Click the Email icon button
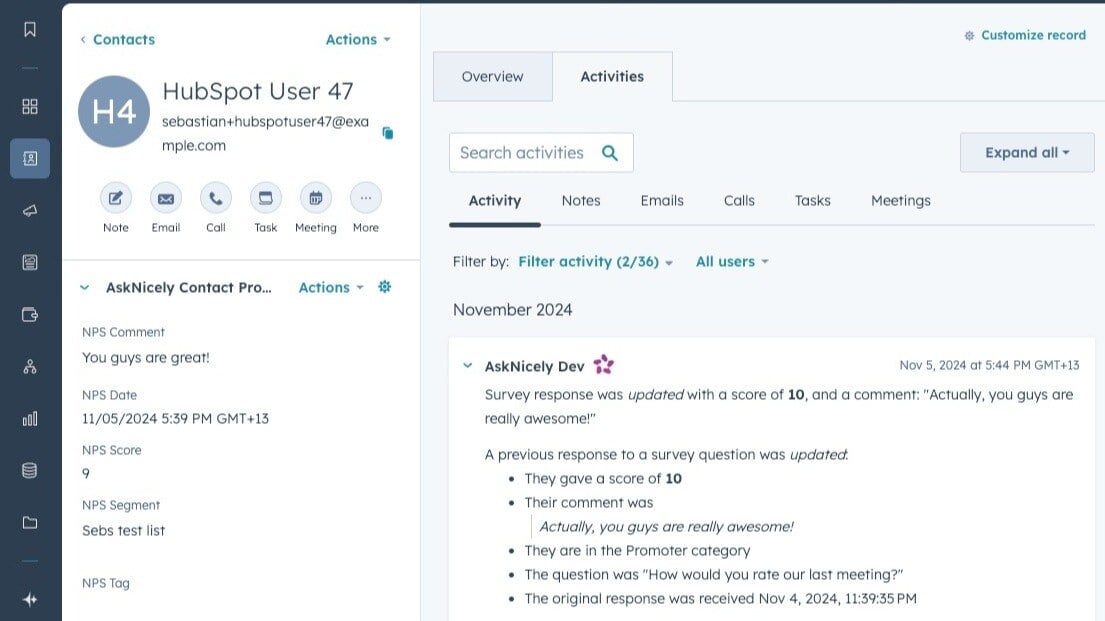 tap(166, 198)
